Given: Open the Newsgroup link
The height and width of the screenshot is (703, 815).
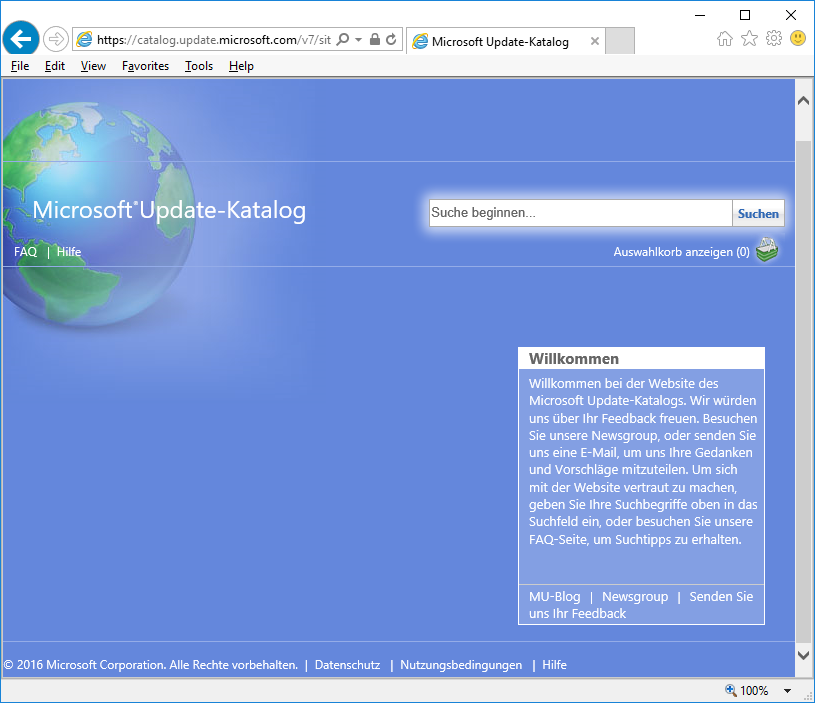Looking at the screenshot, I should [635, 596].
